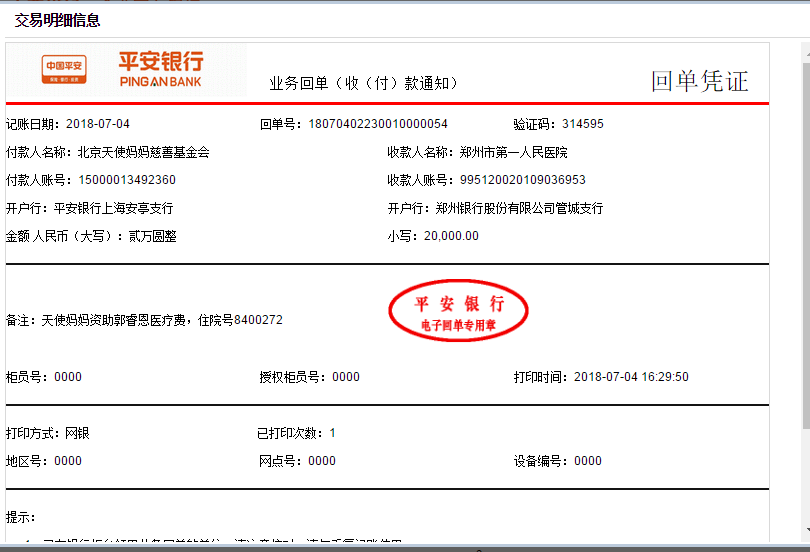Screen dimensions: 810x552
Task: Select the numeric amount 20,000.00
Action: pyautogui.click(x=451, y=236)
